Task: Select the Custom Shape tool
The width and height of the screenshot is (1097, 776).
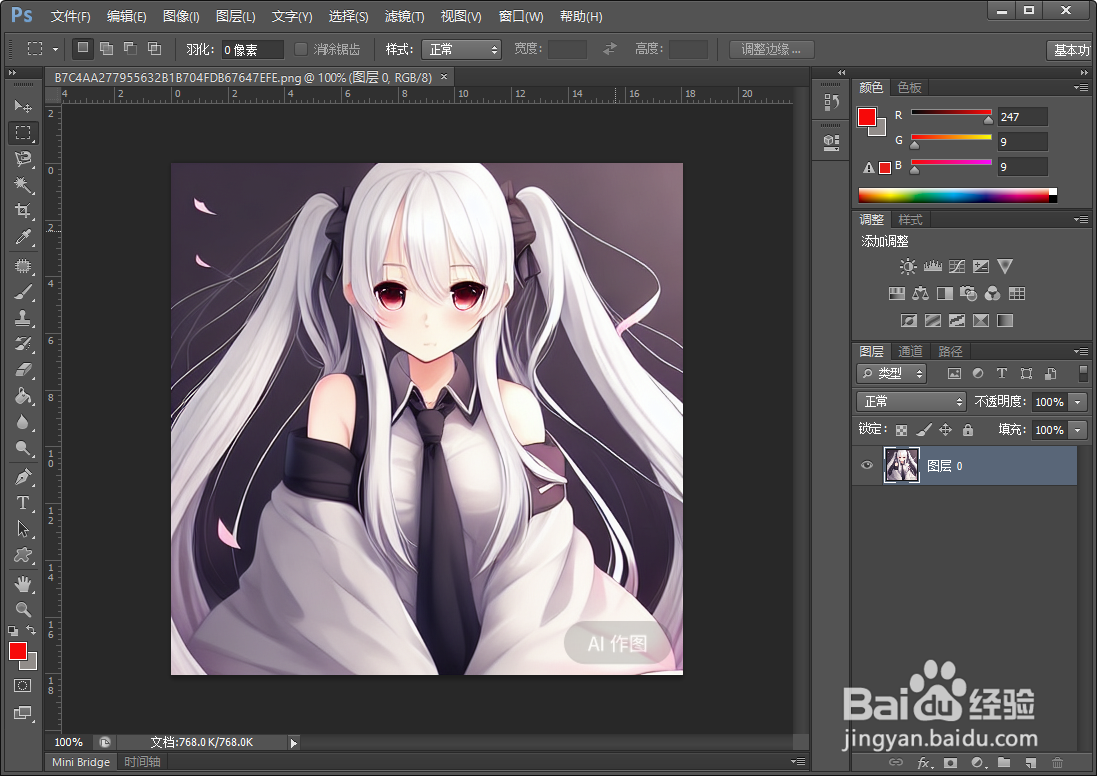Action: (23, 556)
